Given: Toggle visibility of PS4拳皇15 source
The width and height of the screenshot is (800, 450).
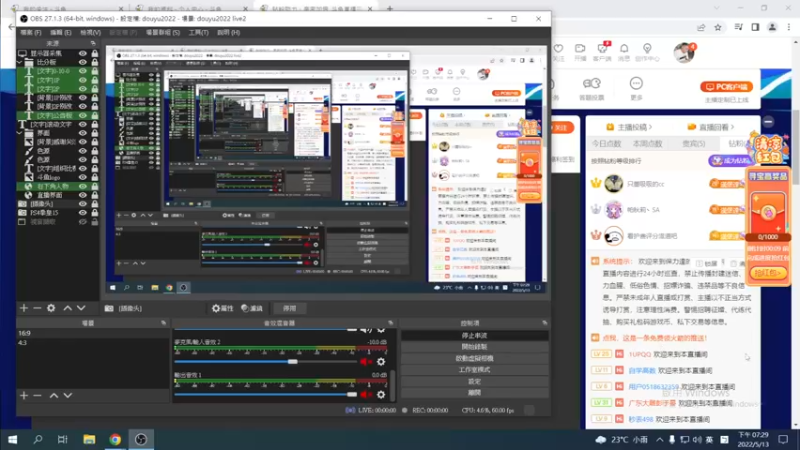Looking at the screenshot, I should point(82,213).
